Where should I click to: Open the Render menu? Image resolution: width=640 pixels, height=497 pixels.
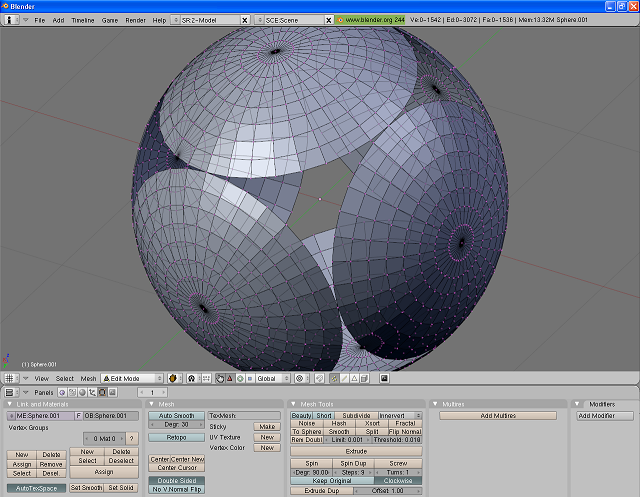tap(135, 20)
